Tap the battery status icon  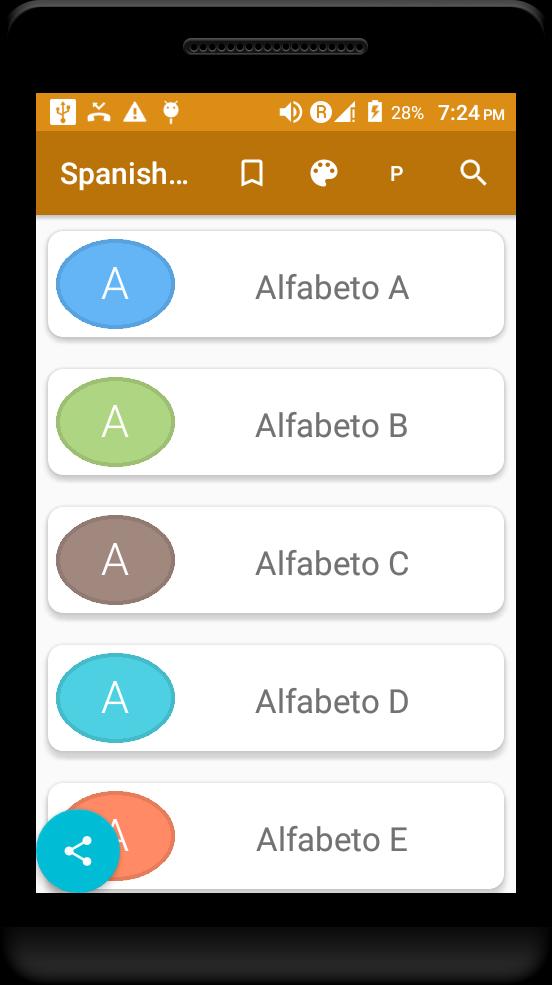375,112
